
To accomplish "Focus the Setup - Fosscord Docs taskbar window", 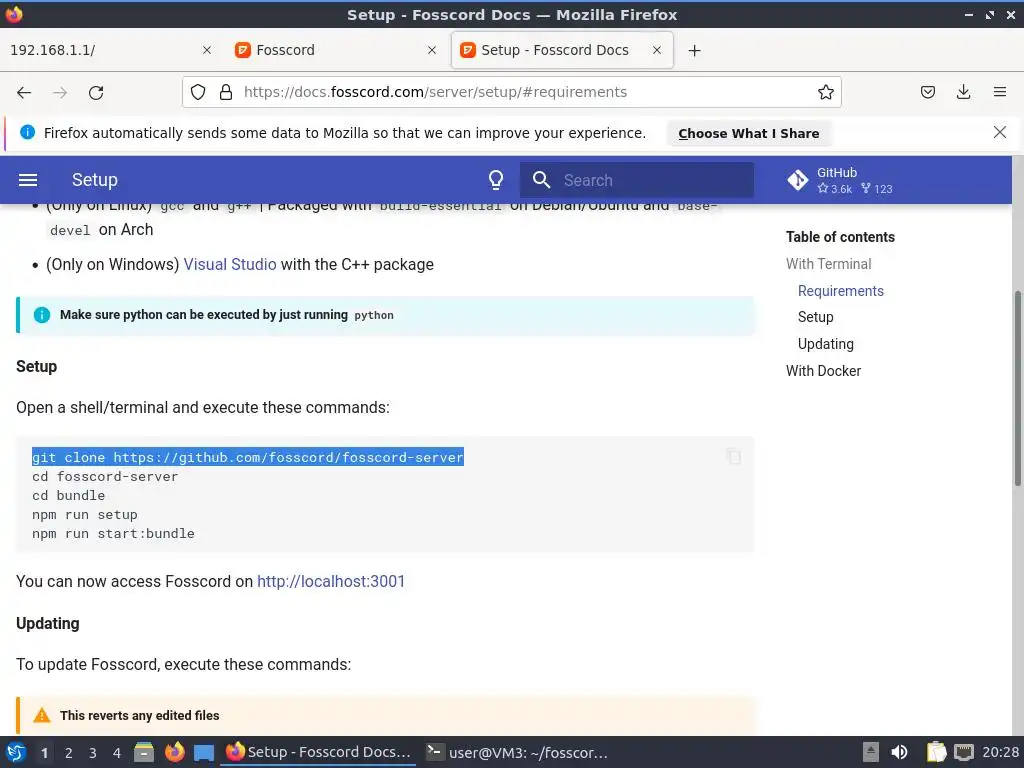I will coord(319,752).
